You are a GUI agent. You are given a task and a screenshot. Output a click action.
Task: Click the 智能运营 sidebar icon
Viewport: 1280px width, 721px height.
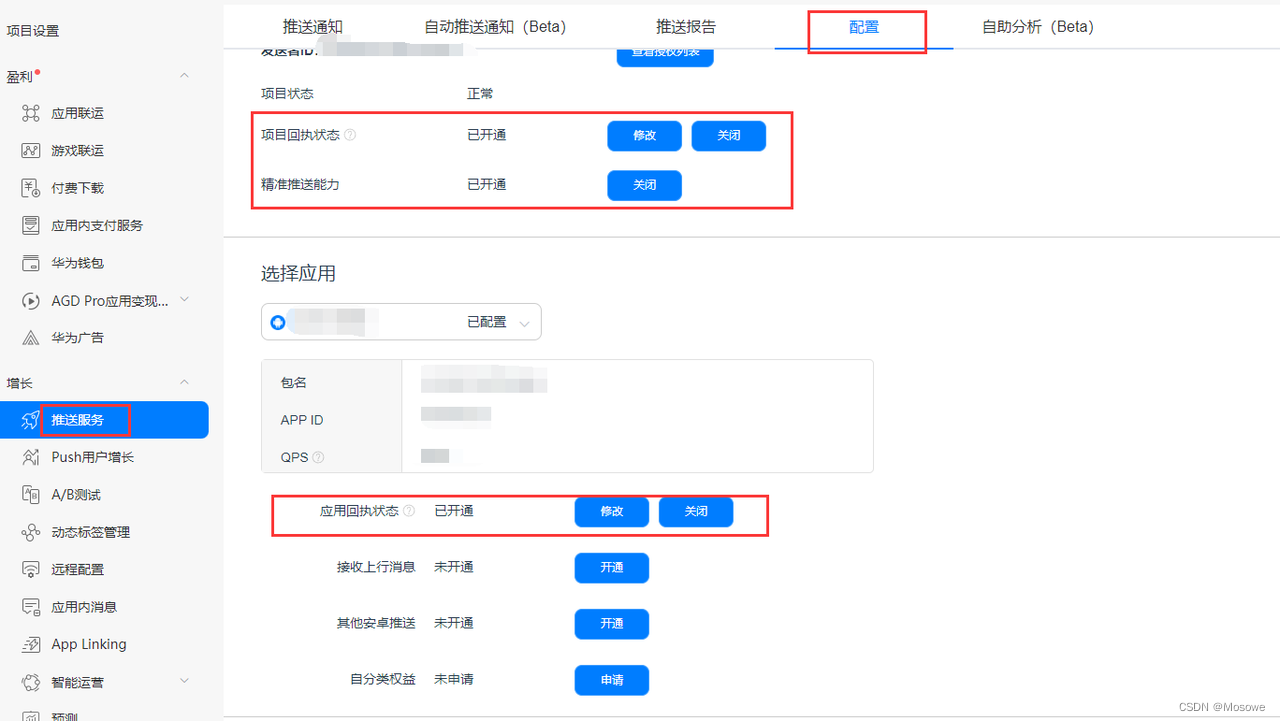click(x=31, y=682)
